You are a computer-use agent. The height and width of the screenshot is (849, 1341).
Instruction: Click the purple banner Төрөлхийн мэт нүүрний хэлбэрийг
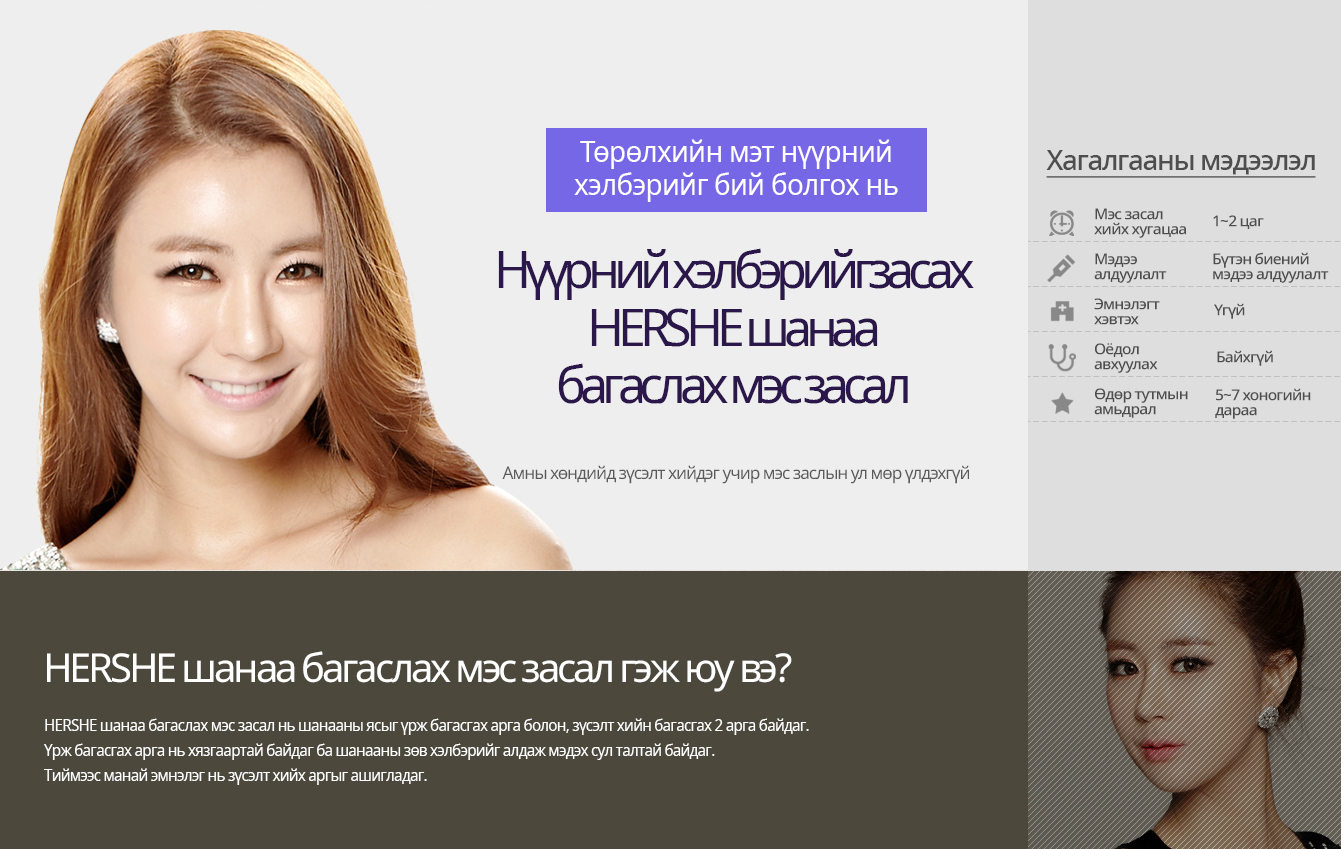coord(736,170)
